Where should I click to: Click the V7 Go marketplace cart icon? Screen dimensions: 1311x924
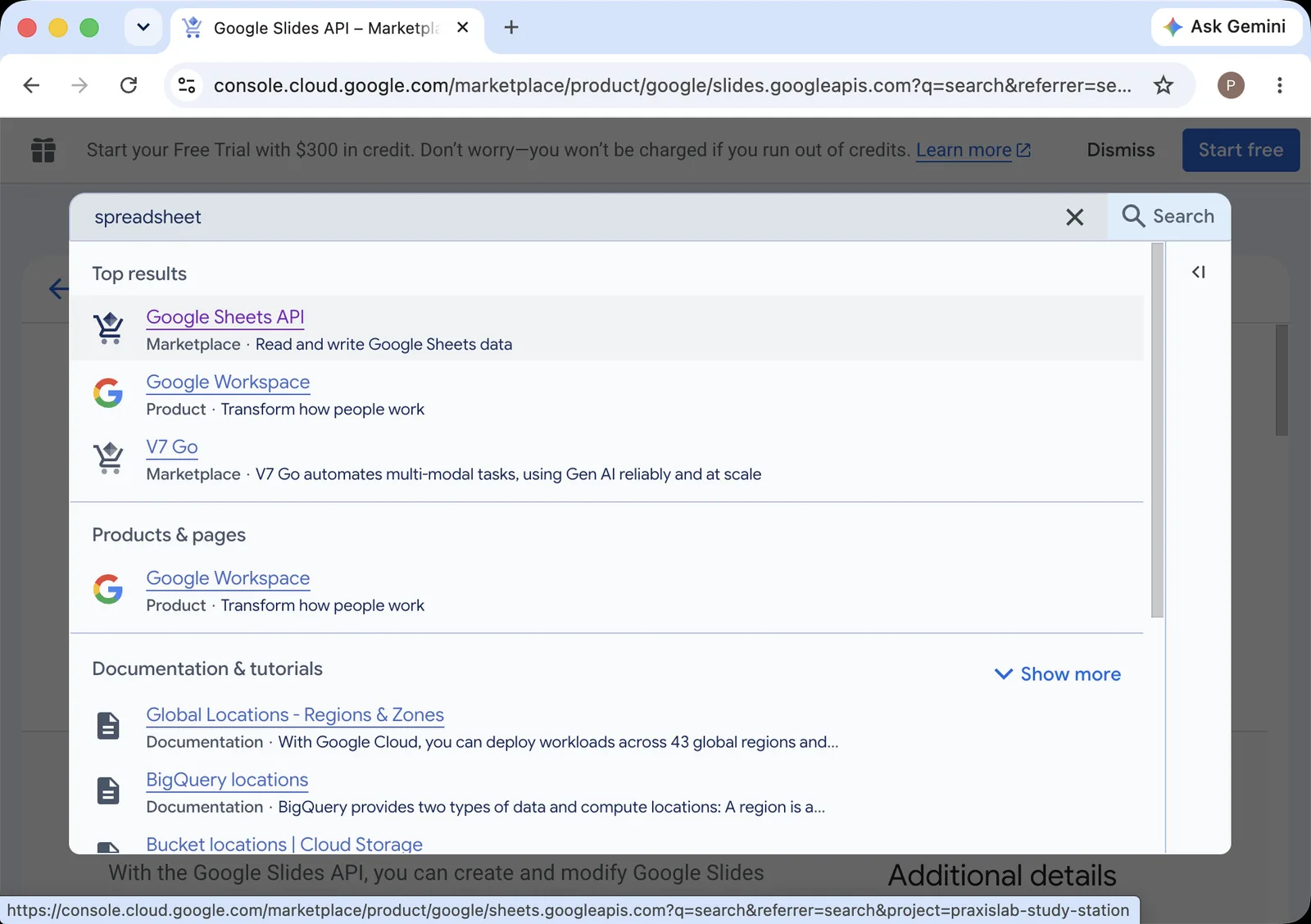(108, 458)
